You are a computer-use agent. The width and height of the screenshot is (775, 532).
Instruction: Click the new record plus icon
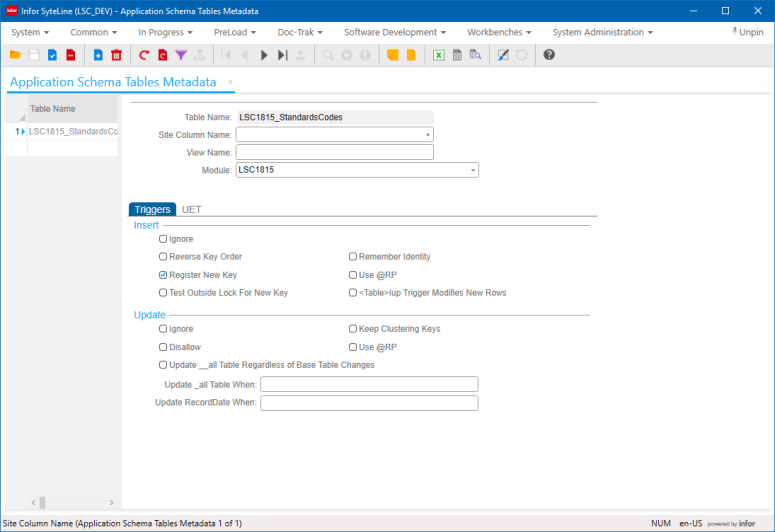click(x=98, y=55)
